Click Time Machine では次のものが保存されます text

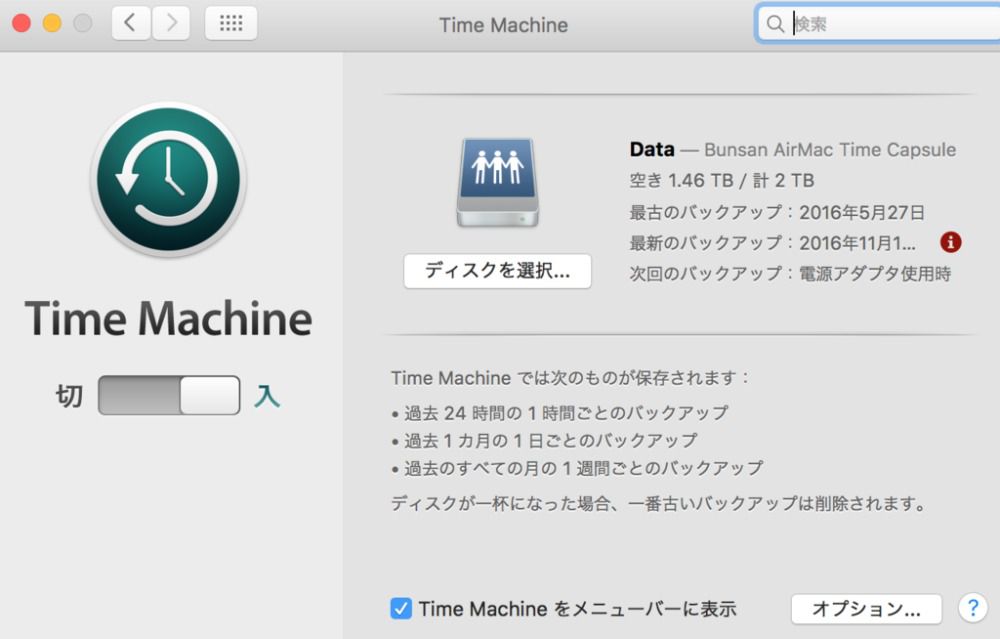coord(570,378)
